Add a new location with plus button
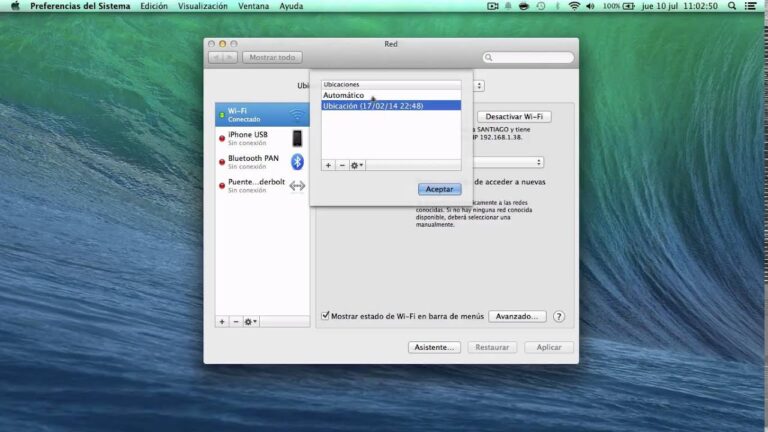This screenshot has width=768, height=432. click(x=328, y=165)
